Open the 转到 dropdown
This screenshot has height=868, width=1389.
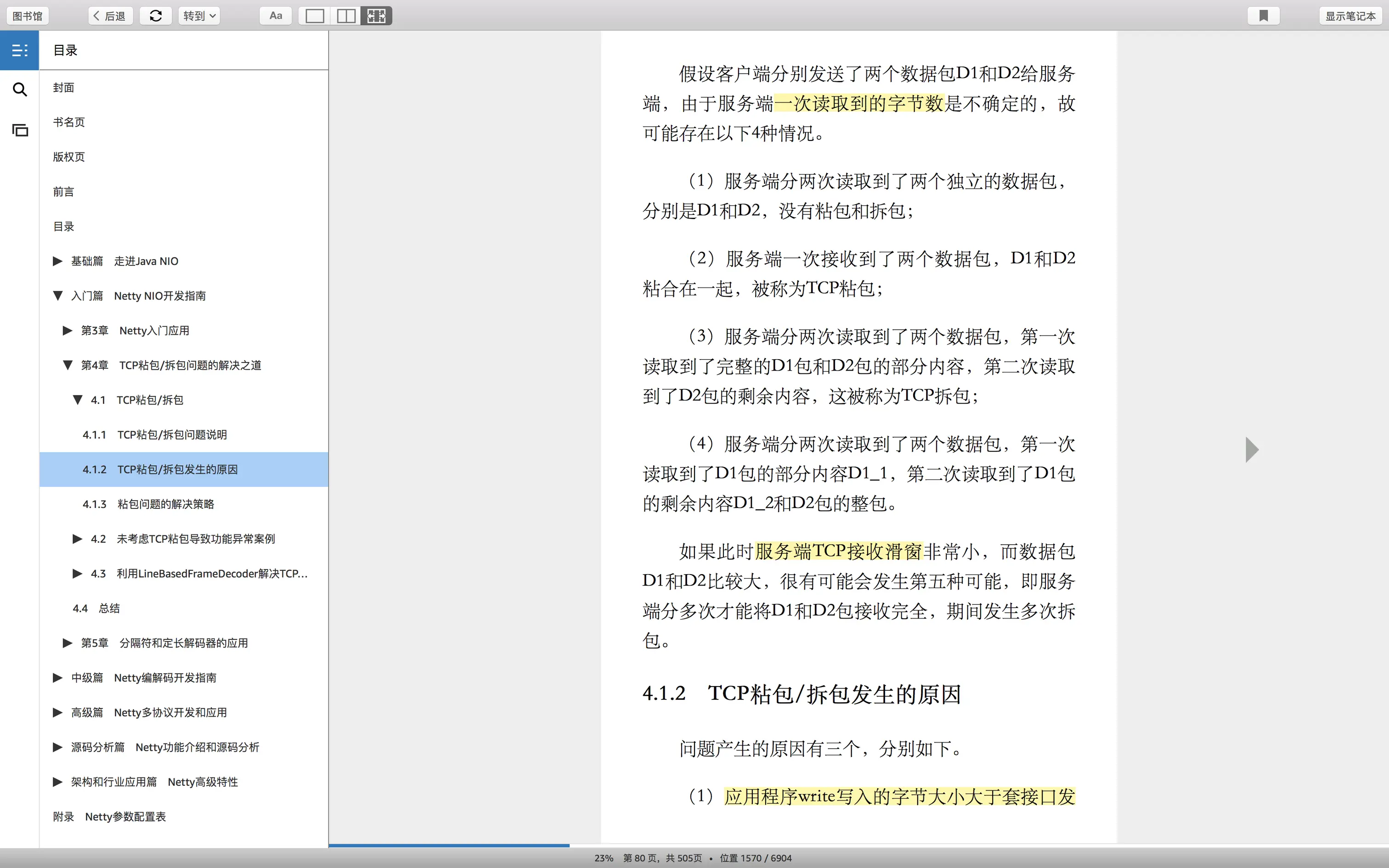[x=199, y=16]
